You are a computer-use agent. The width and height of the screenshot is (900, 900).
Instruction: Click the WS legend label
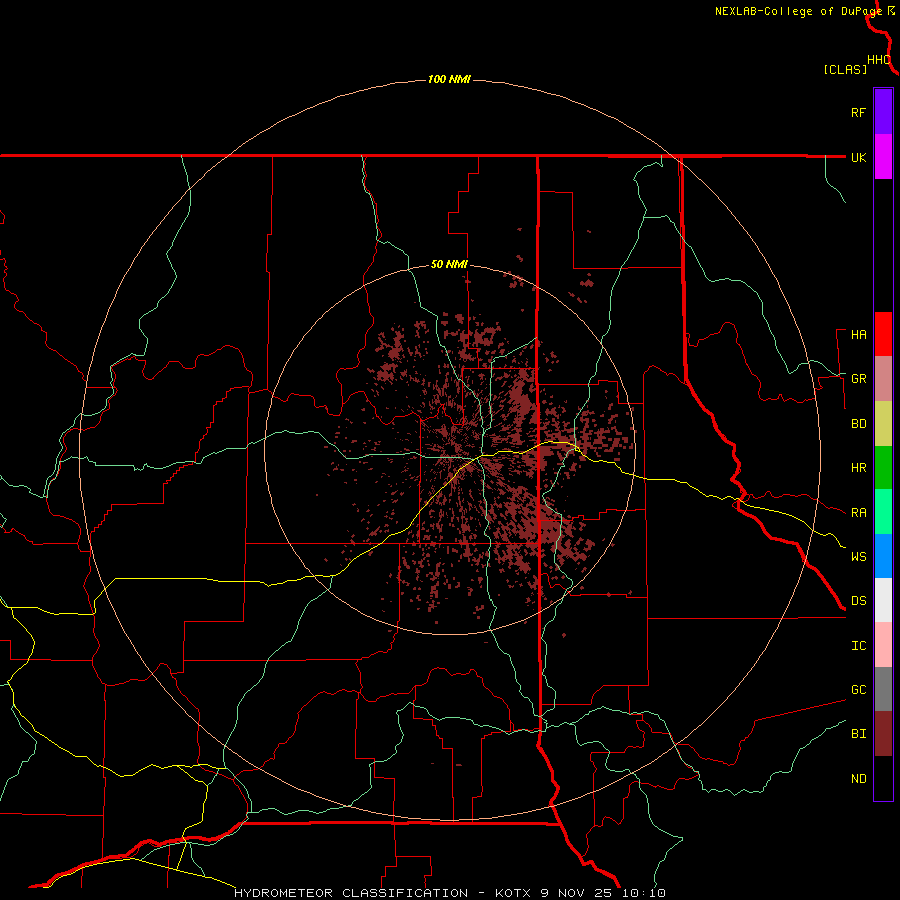coord(858,556)
